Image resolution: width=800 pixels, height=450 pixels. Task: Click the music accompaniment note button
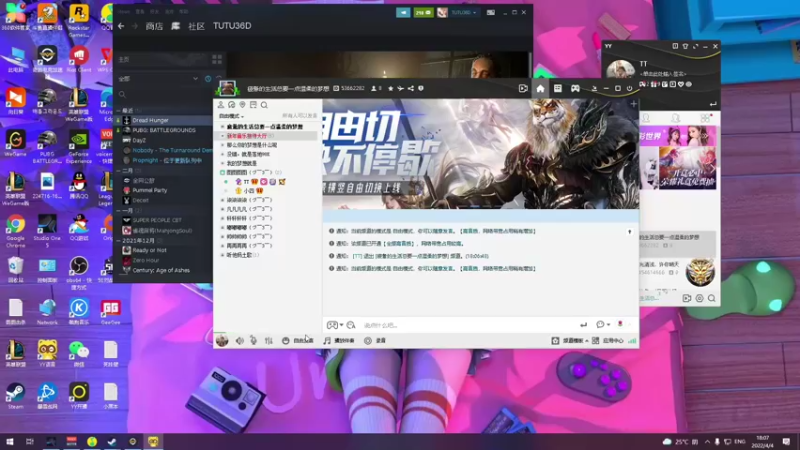tap(338, 340)
